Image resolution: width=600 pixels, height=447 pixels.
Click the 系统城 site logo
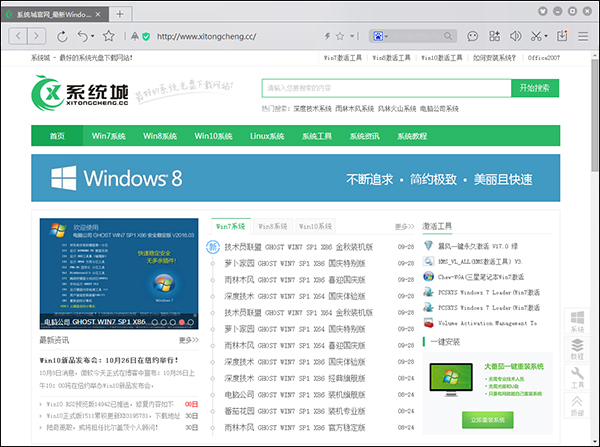80,93
